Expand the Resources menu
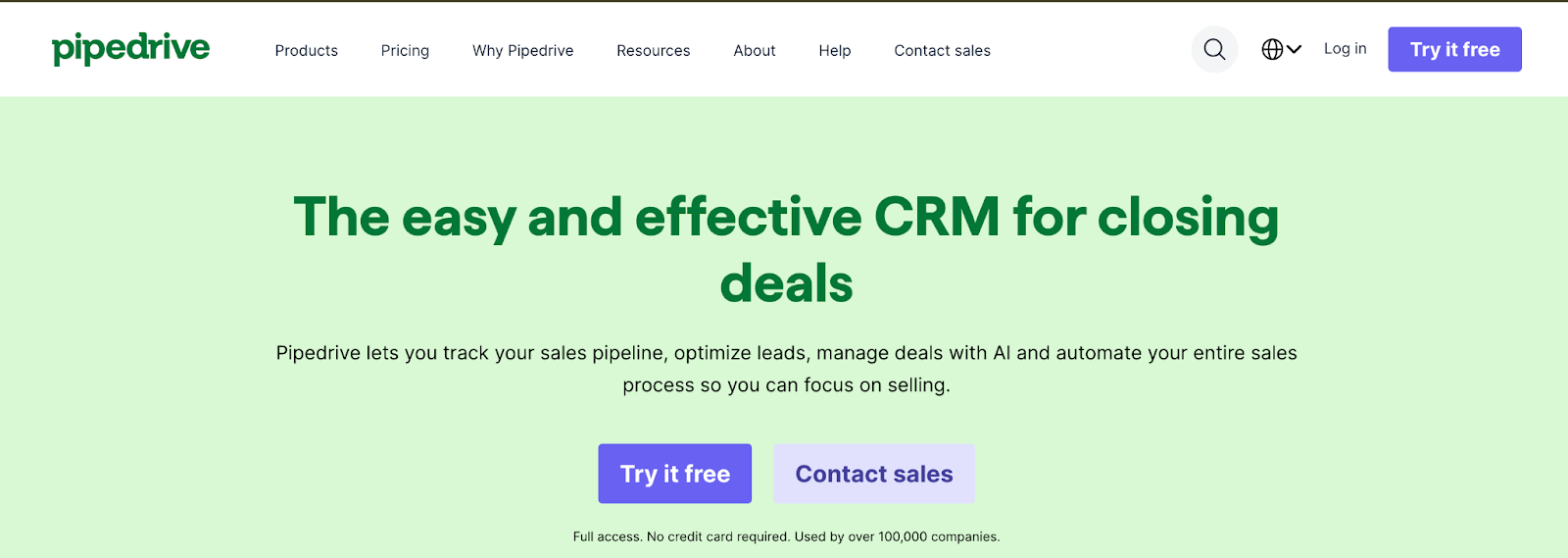The width and height of the screenshot is (1568, 558). click(x=653, y=51)
